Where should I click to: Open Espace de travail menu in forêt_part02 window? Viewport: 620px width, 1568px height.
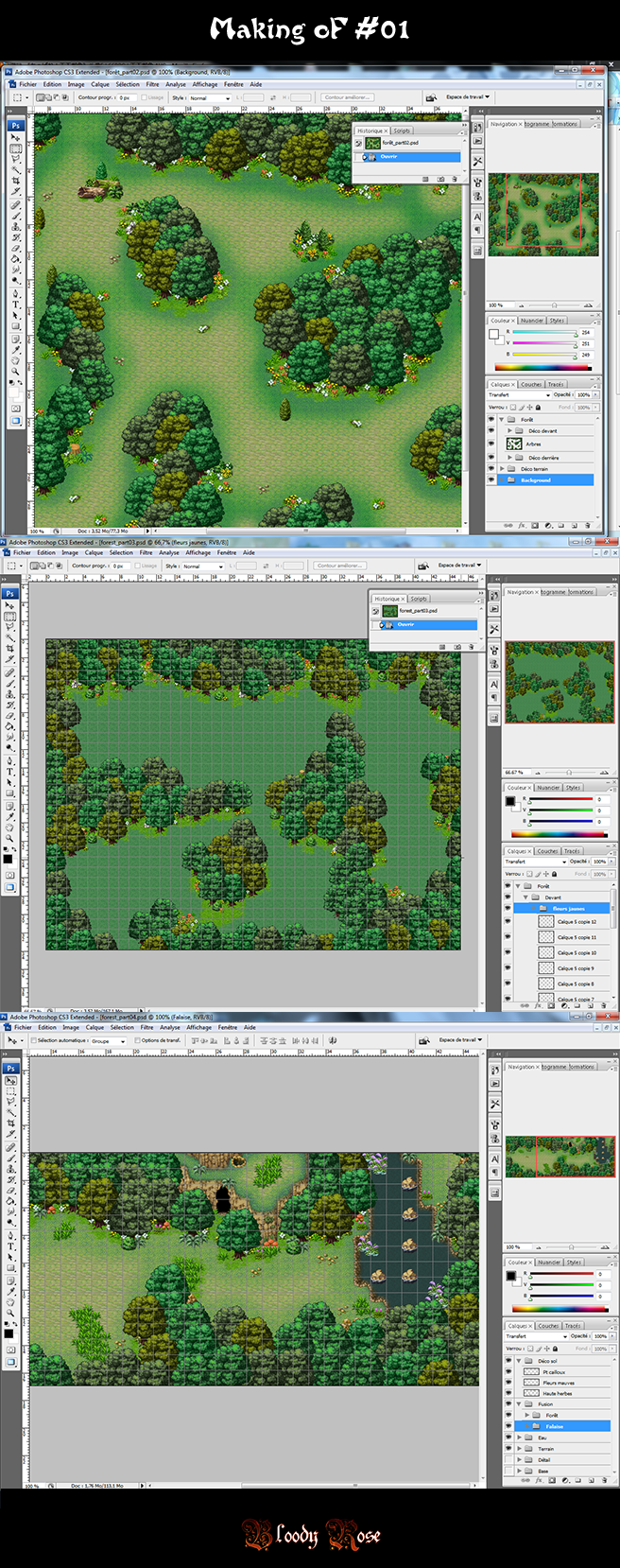pos(468,96)
